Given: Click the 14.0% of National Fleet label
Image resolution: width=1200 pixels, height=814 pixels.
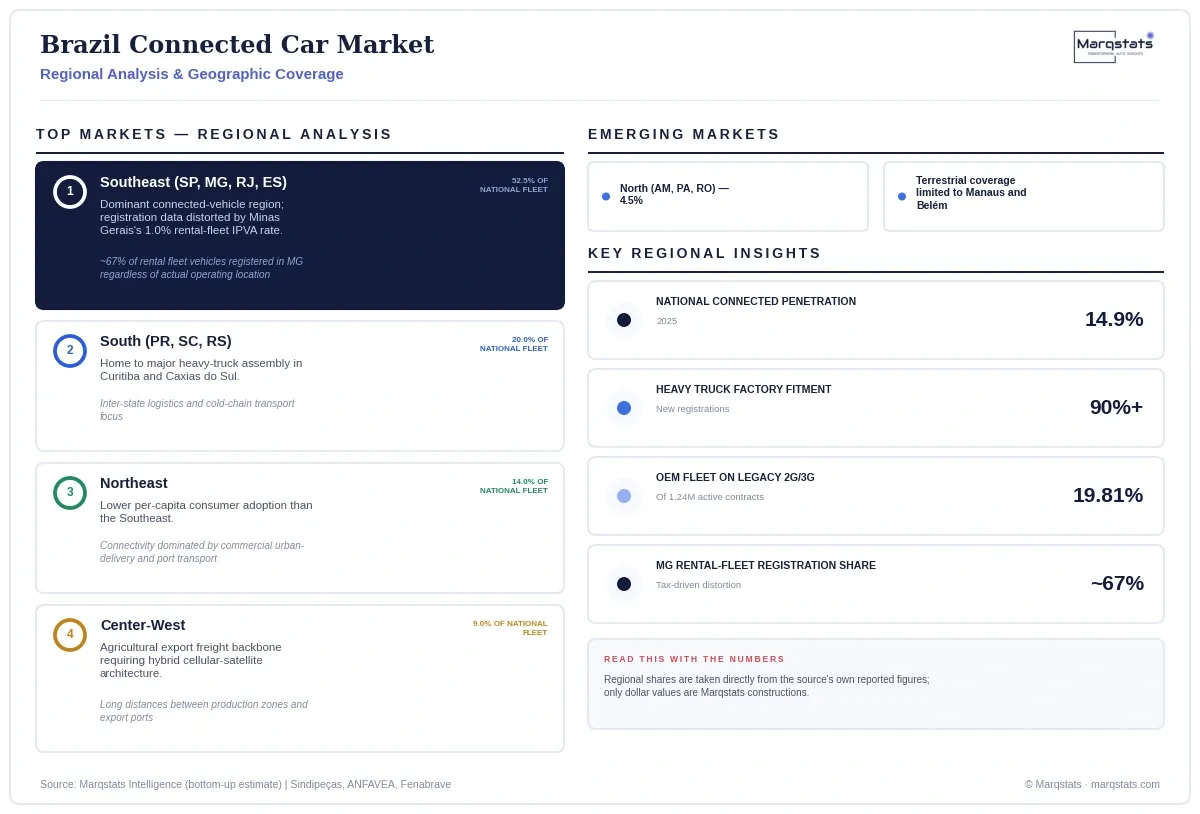Looking at the screenshot, I should [x=514, y=486].
